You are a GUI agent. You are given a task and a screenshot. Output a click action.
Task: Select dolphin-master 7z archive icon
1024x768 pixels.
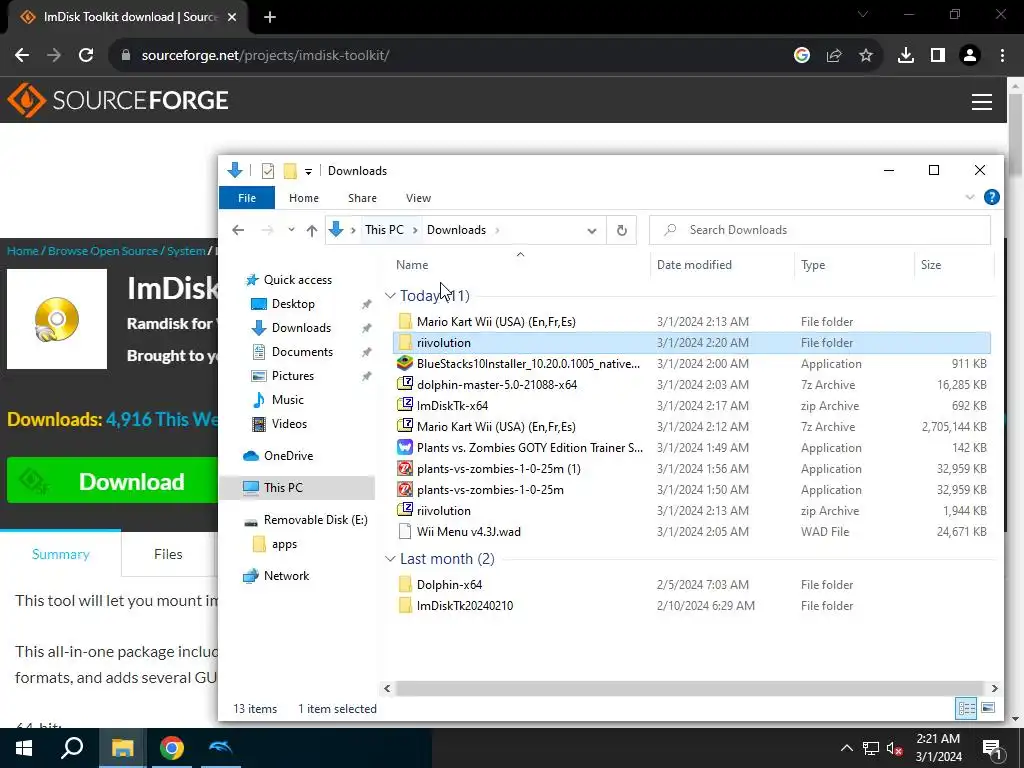(x=406, y=384)
